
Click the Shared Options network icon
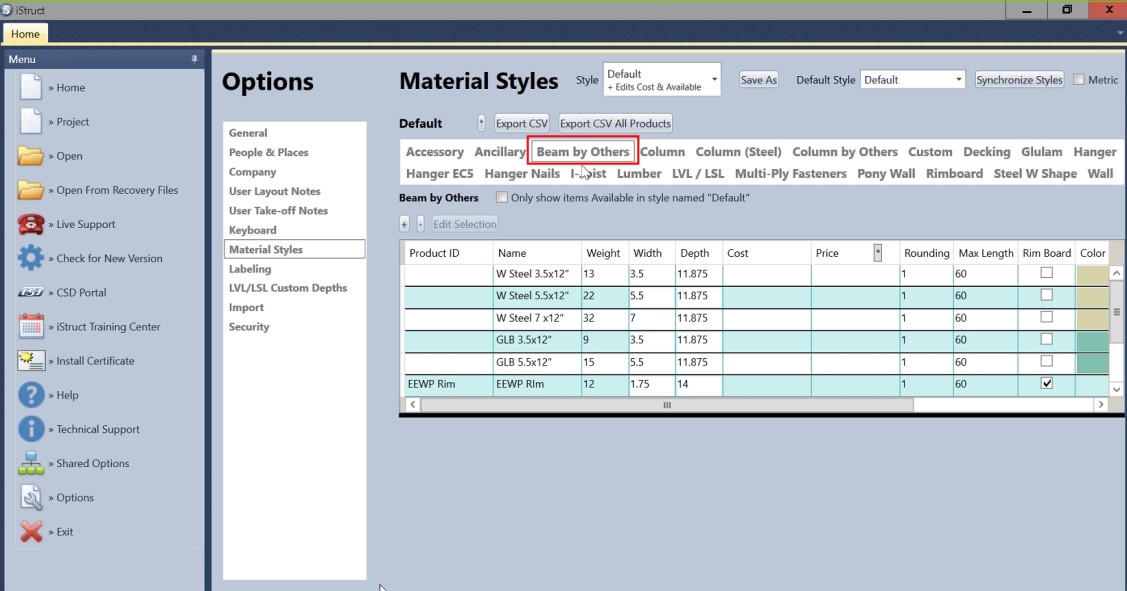pos(31,463)
